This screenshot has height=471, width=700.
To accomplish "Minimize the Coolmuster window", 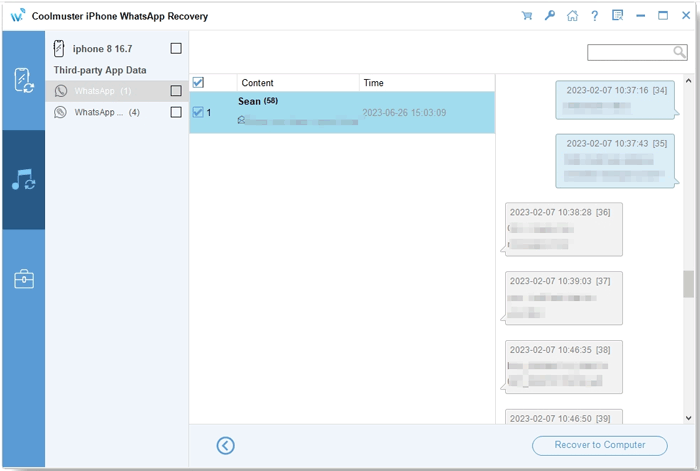I will click(x=641, y=16).
